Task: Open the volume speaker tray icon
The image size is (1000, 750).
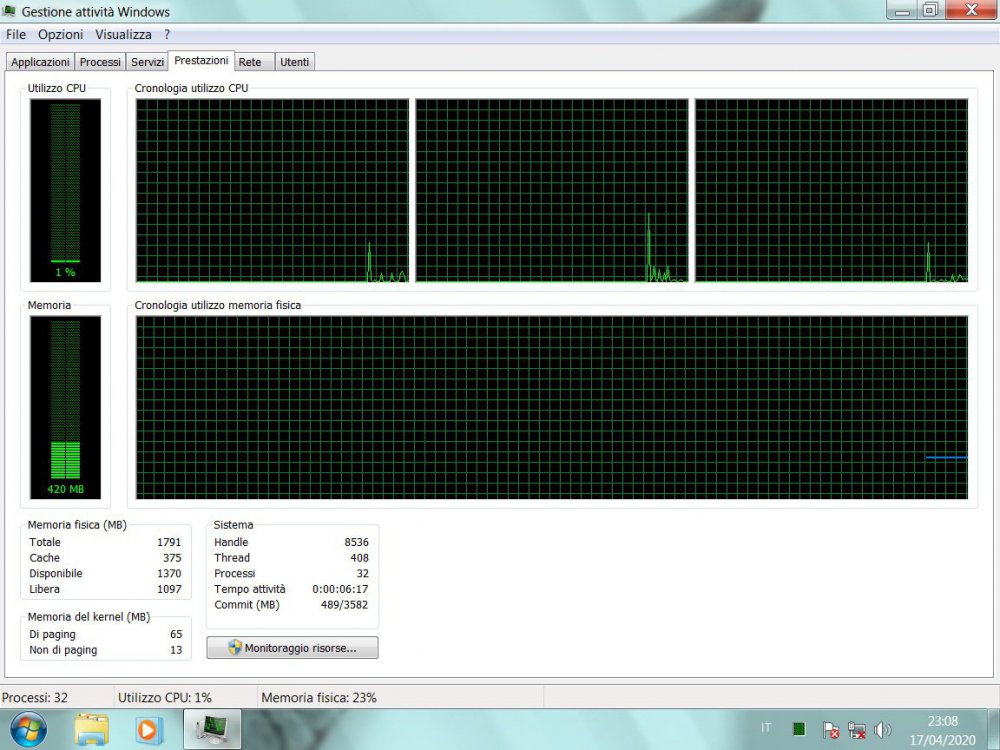Action: click(882, 730)
